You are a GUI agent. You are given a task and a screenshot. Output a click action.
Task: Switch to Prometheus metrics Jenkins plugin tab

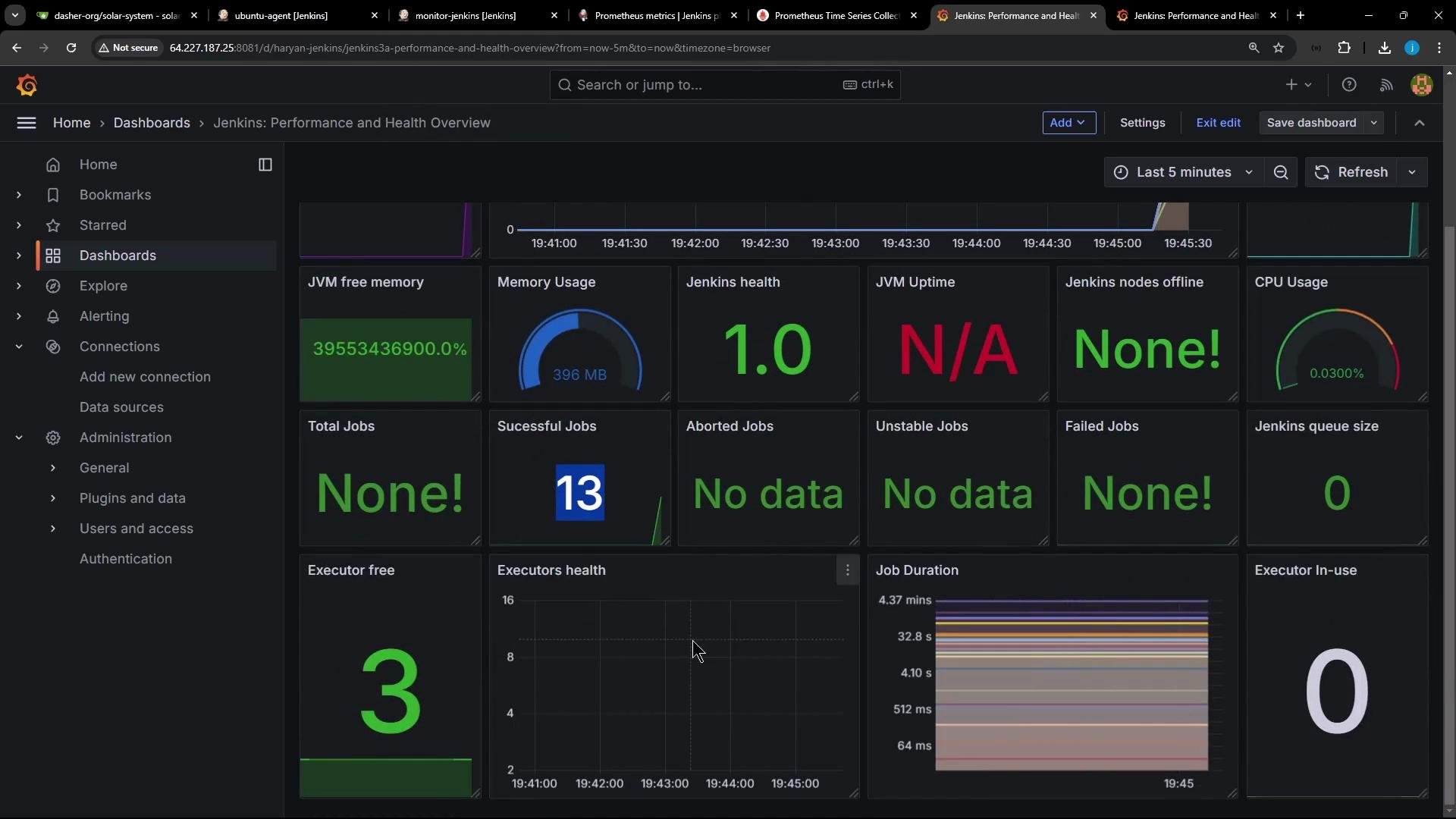[x=657, y=15]
